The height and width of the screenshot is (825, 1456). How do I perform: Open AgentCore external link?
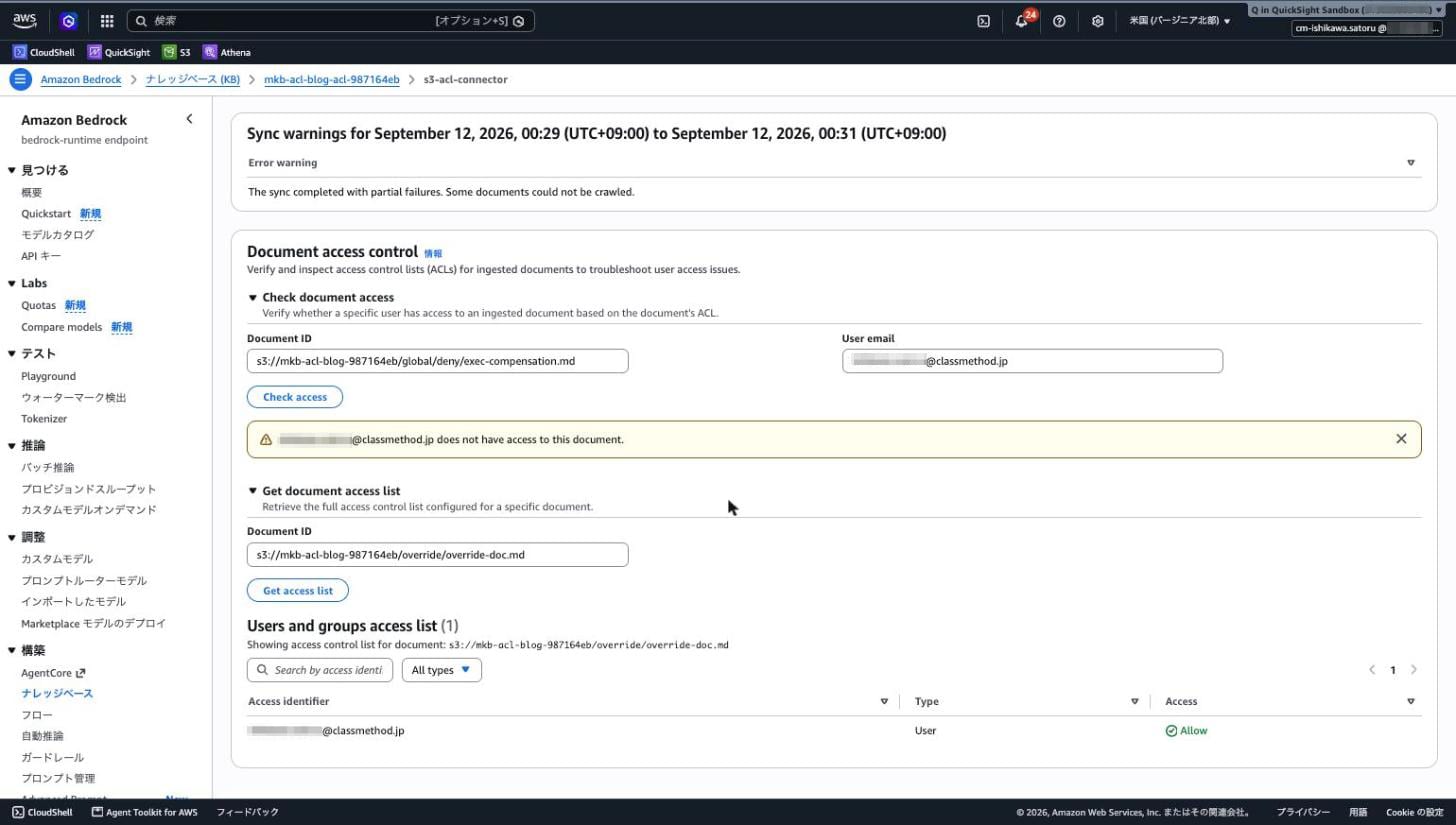[53, 673]
